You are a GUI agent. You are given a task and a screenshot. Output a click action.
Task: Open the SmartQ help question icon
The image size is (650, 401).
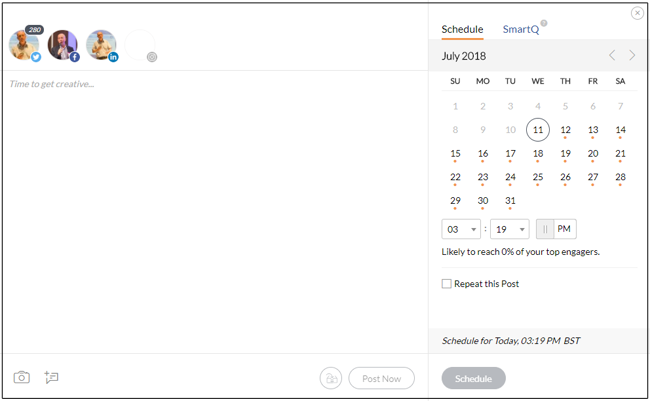click(x=544, y=23)
